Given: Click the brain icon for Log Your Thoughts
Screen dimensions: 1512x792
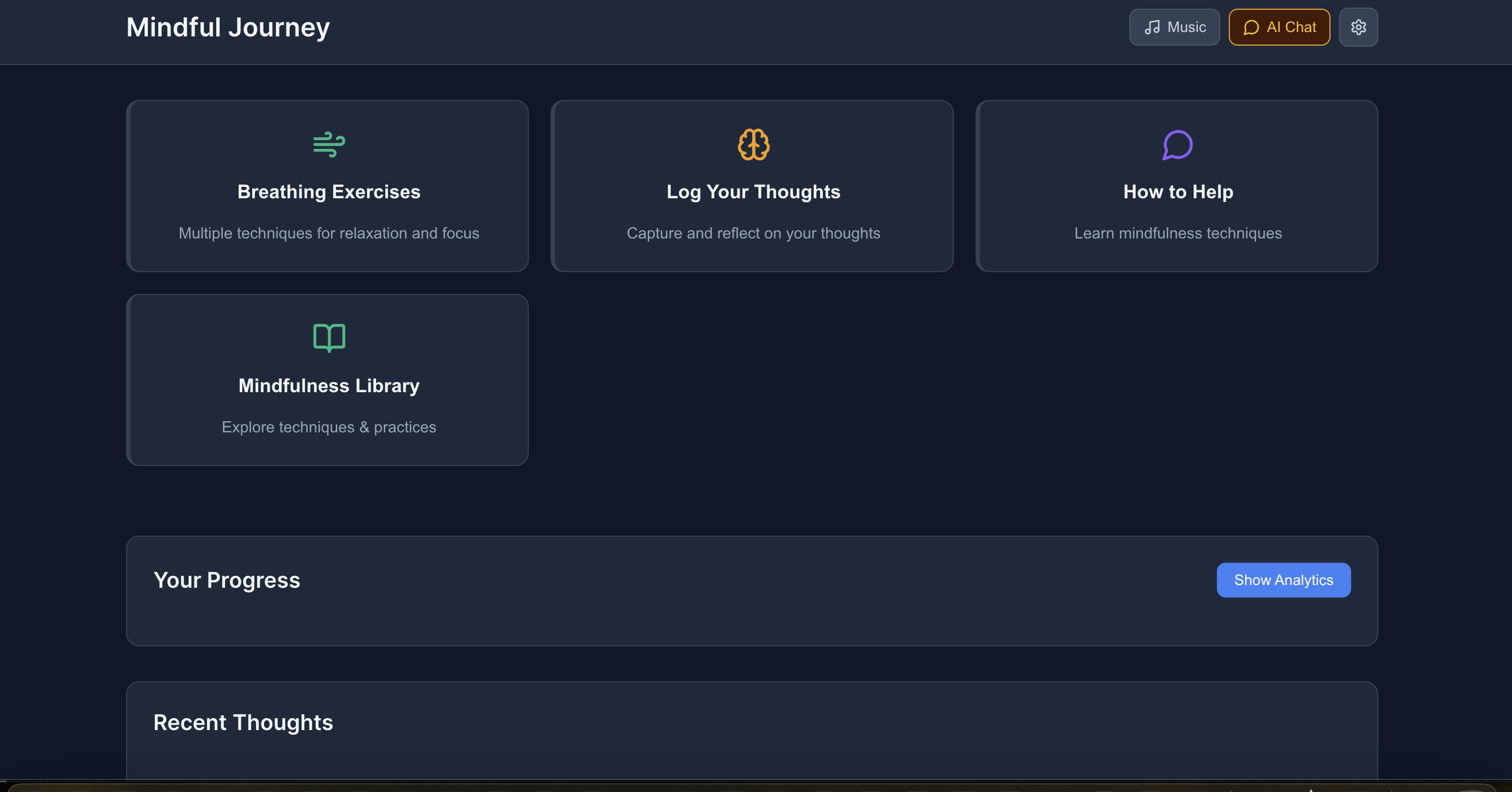Looking at the screenshot, I should point(753,144).
